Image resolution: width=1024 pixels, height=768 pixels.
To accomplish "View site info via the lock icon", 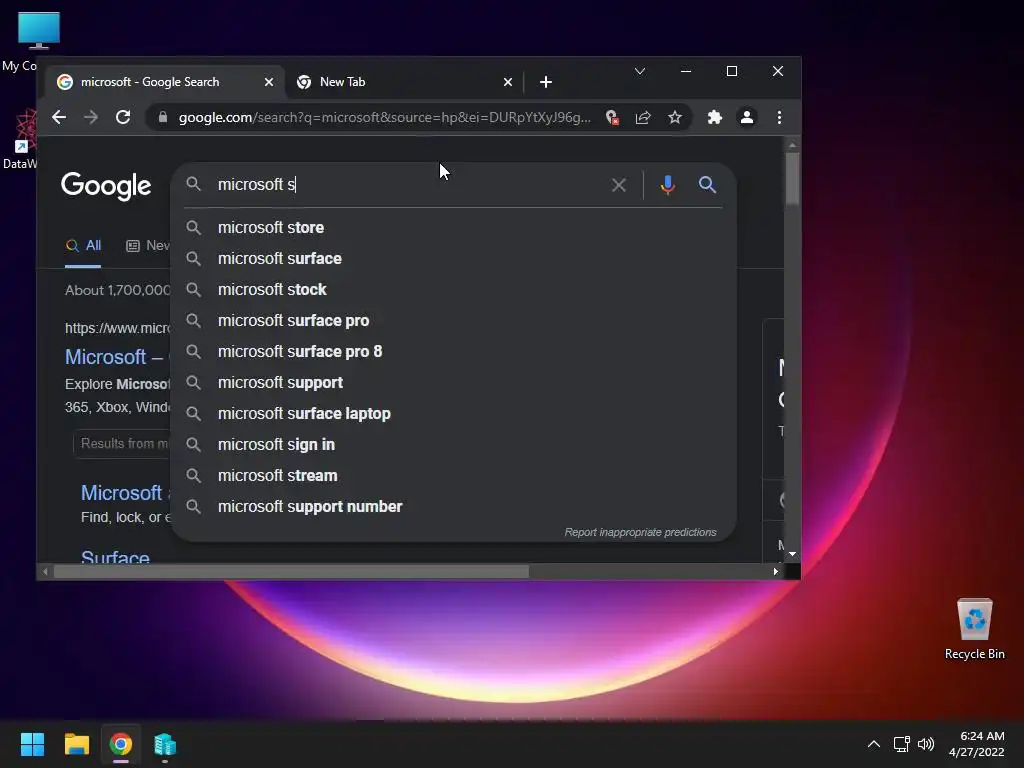I will point(163,118).
